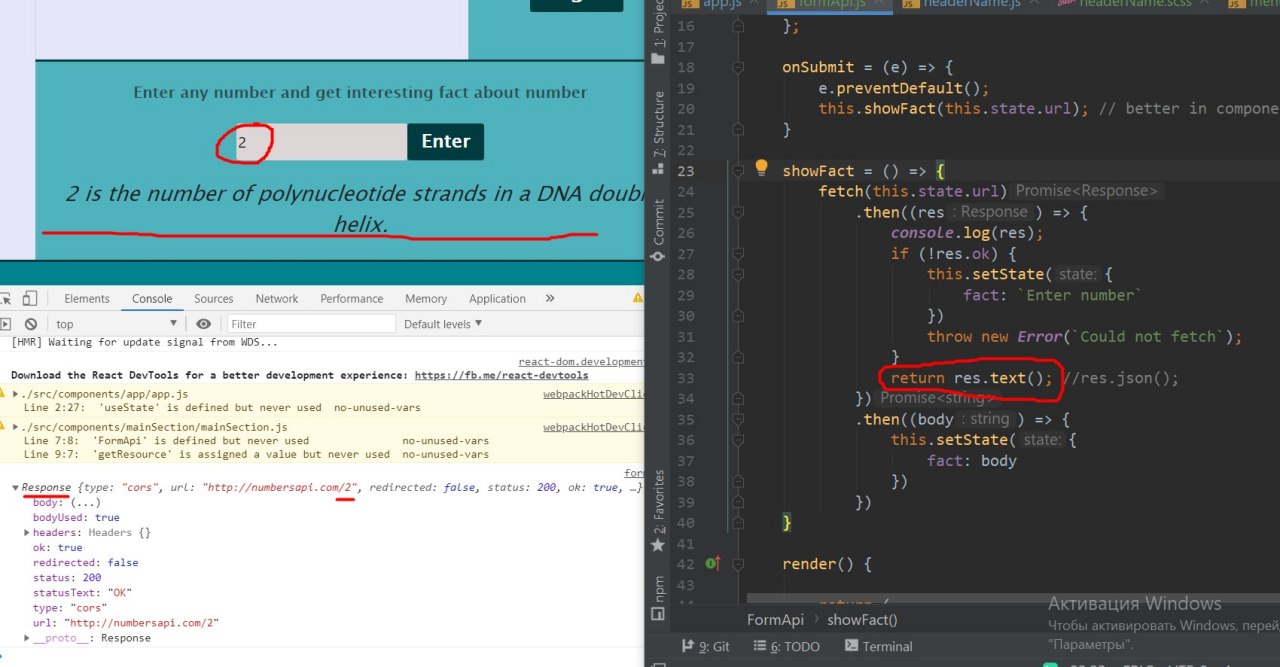The image size is (1280, 667).
Task: Focus the number input field containing 2
Action: (x=320, y=142)
